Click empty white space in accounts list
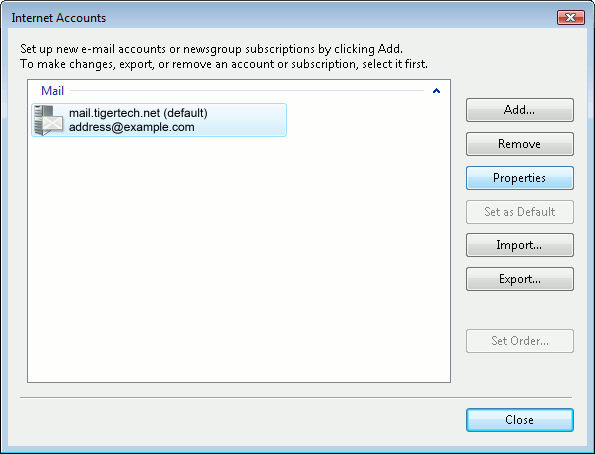This screenshot has height=454, width=595. point(239,258)
